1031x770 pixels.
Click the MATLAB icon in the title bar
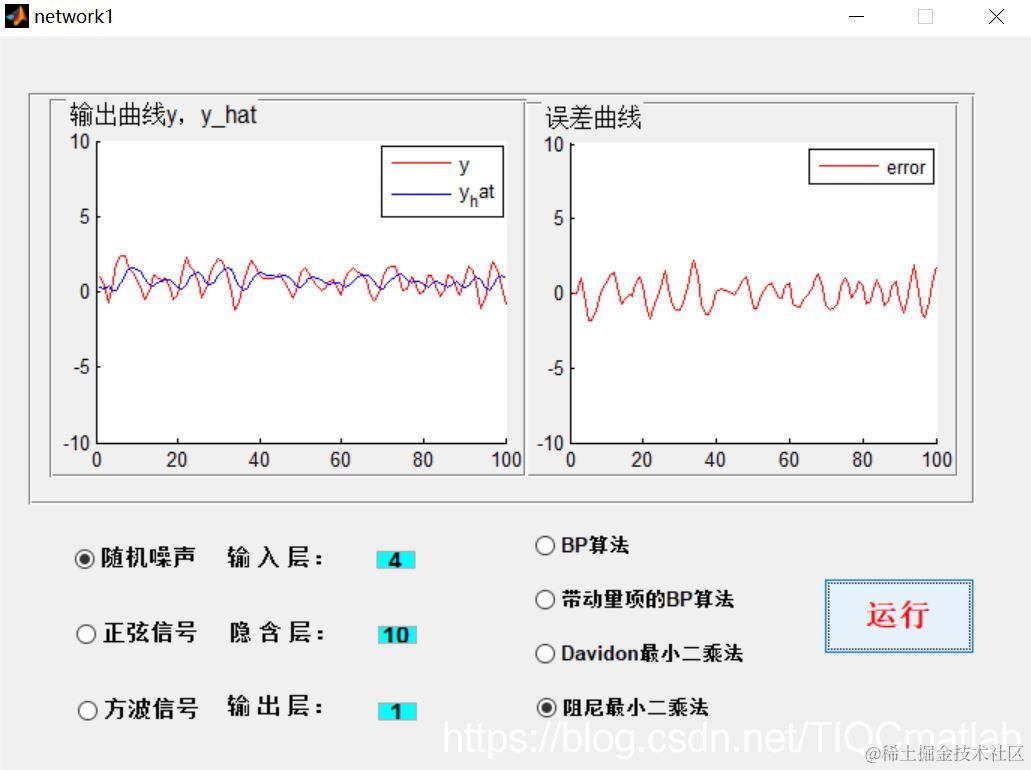tap(16, 16)
